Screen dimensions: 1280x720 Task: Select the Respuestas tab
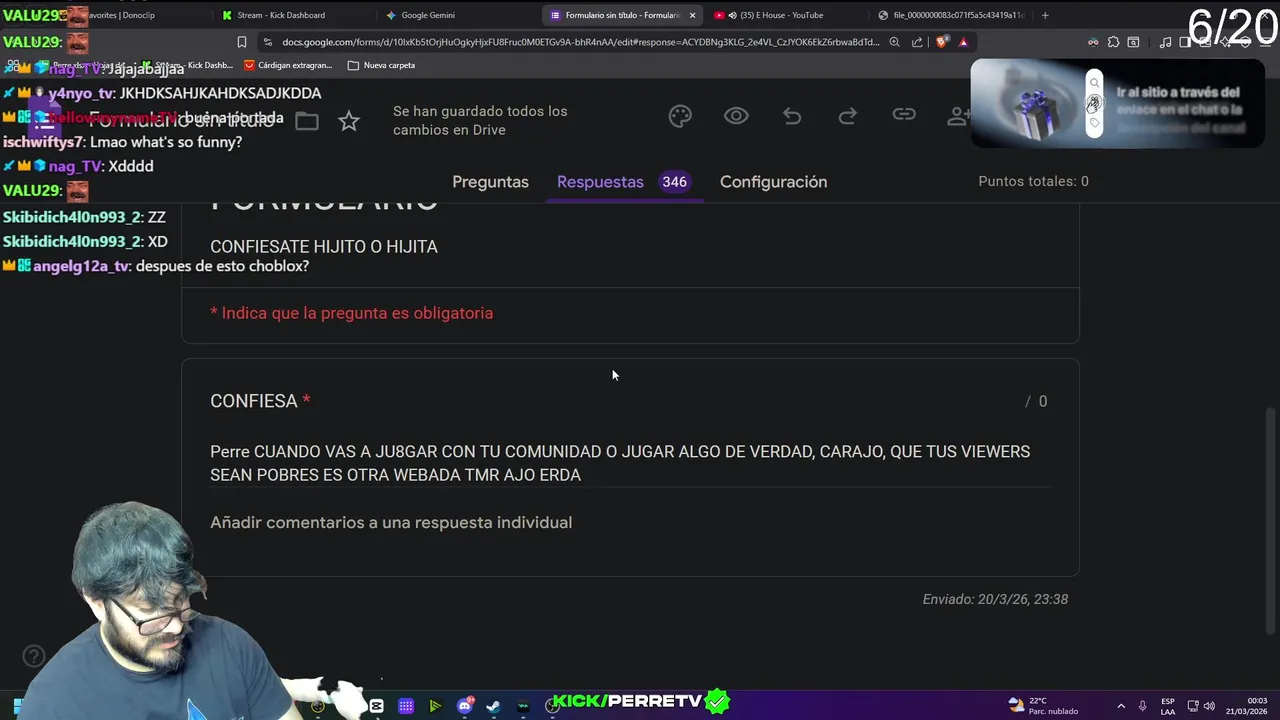pyautogui.click(x=600, y=182)
